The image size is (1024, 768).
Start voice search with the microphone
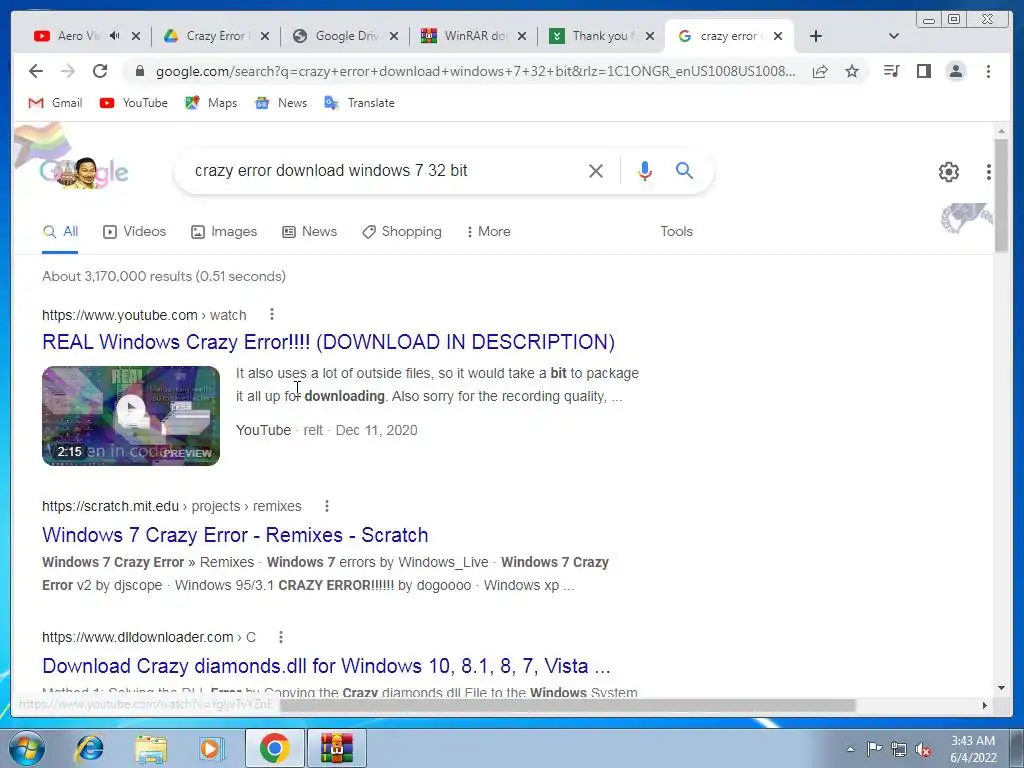pyautogui.click(x=645, y=171)
